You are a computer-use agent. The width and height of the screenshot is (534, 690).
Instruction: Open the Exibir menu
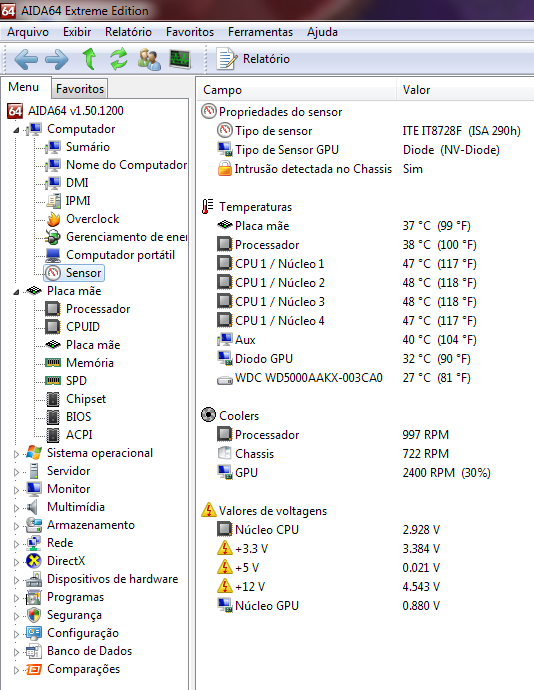coord(77,32)
